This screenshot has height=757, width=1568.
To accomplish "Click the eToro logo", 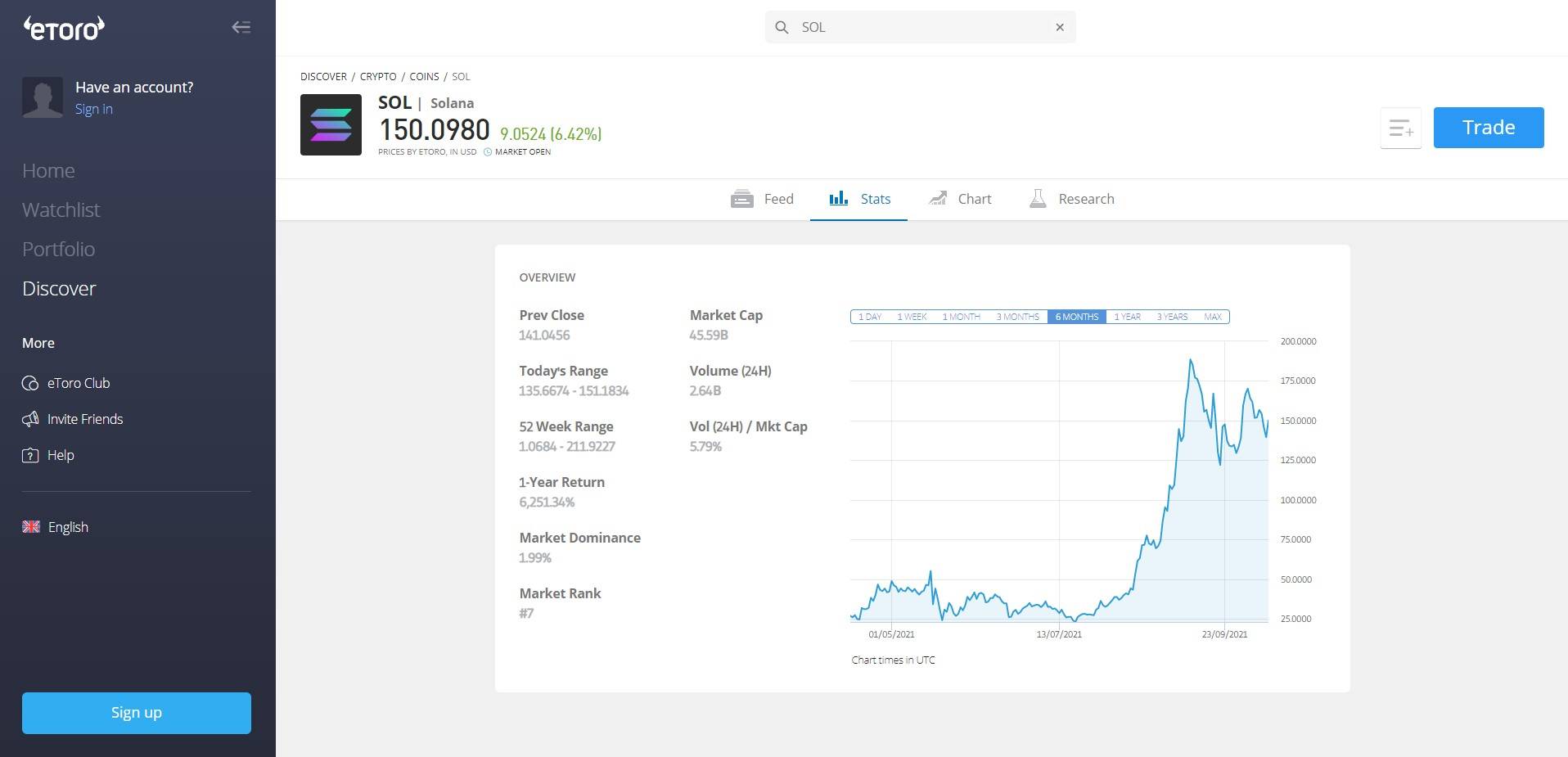I will (x=64, y=28).
